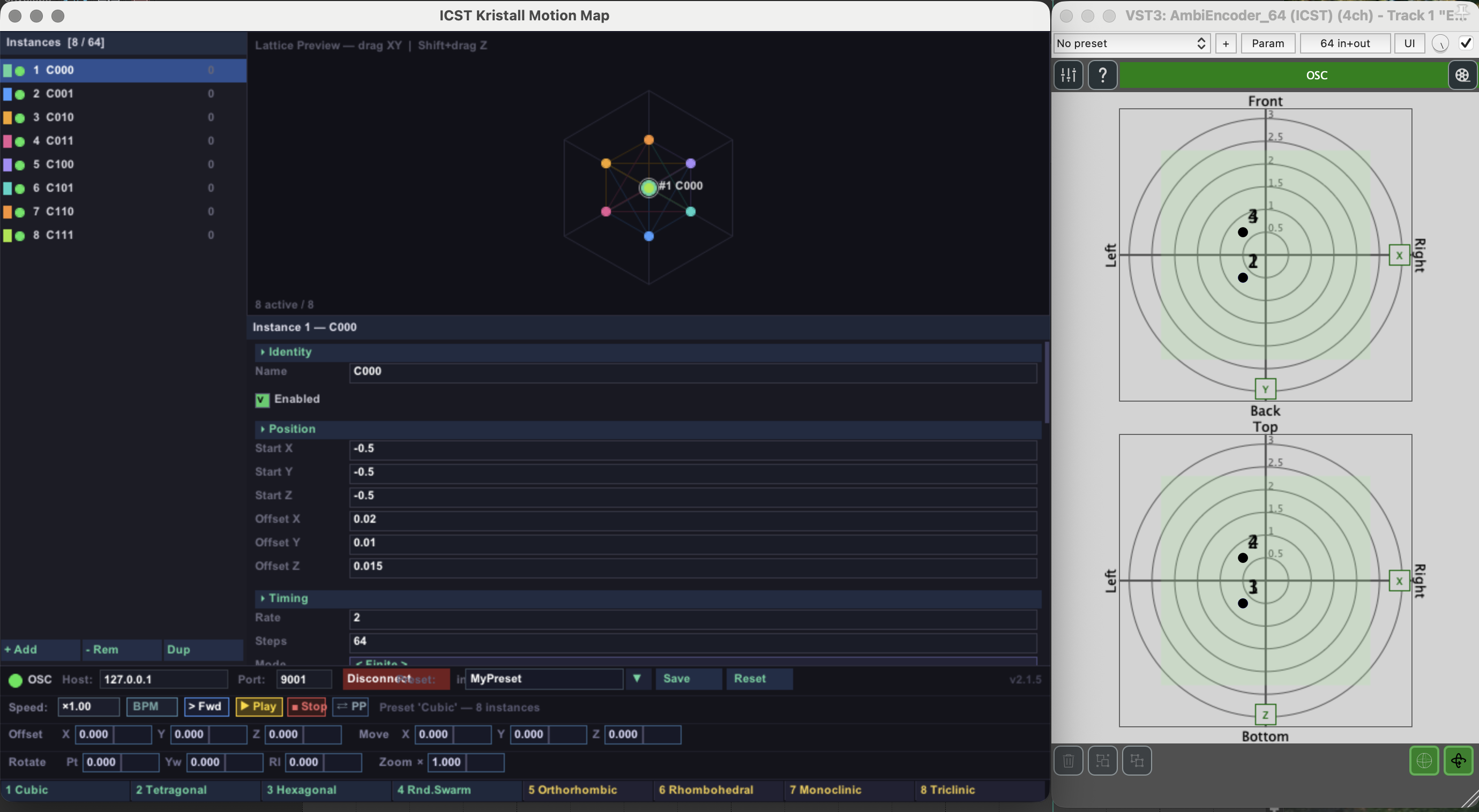The height and width of the screenshot is (812, 1479).
Task: Select the 5 Orthorhombic preset tab
Action: coord(588,790)
